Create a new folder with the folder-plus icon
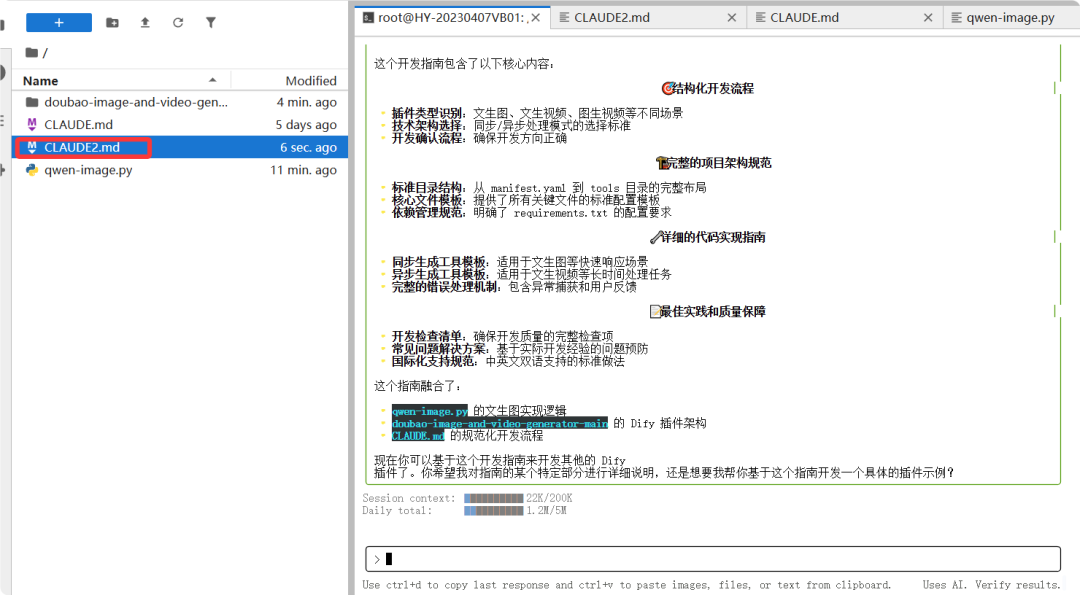Image resolution: width=1080 pixels, height=595 pixels. tap(112, 23)
